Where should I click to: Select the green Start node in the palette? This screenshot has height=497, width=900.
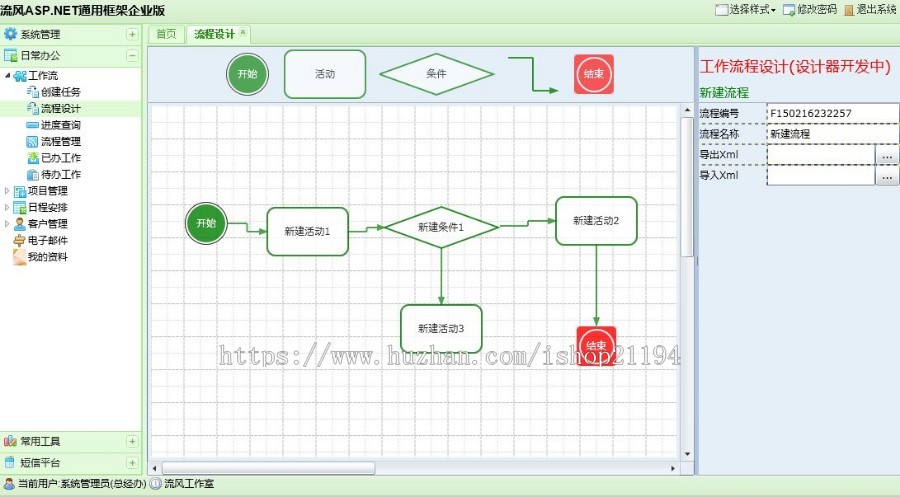click(x=247, y=74)
